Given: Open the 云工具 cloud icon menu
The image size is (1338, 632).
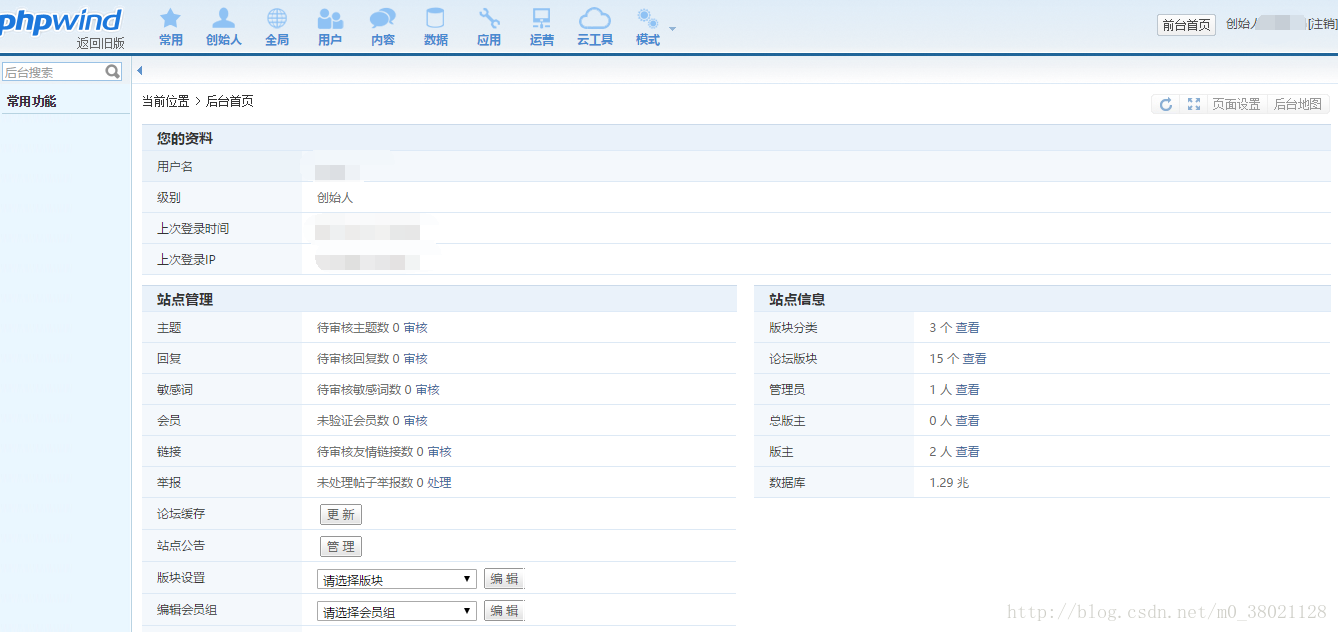Looking at the screenshot, I should pyautogui.click(x=595, y=27).
